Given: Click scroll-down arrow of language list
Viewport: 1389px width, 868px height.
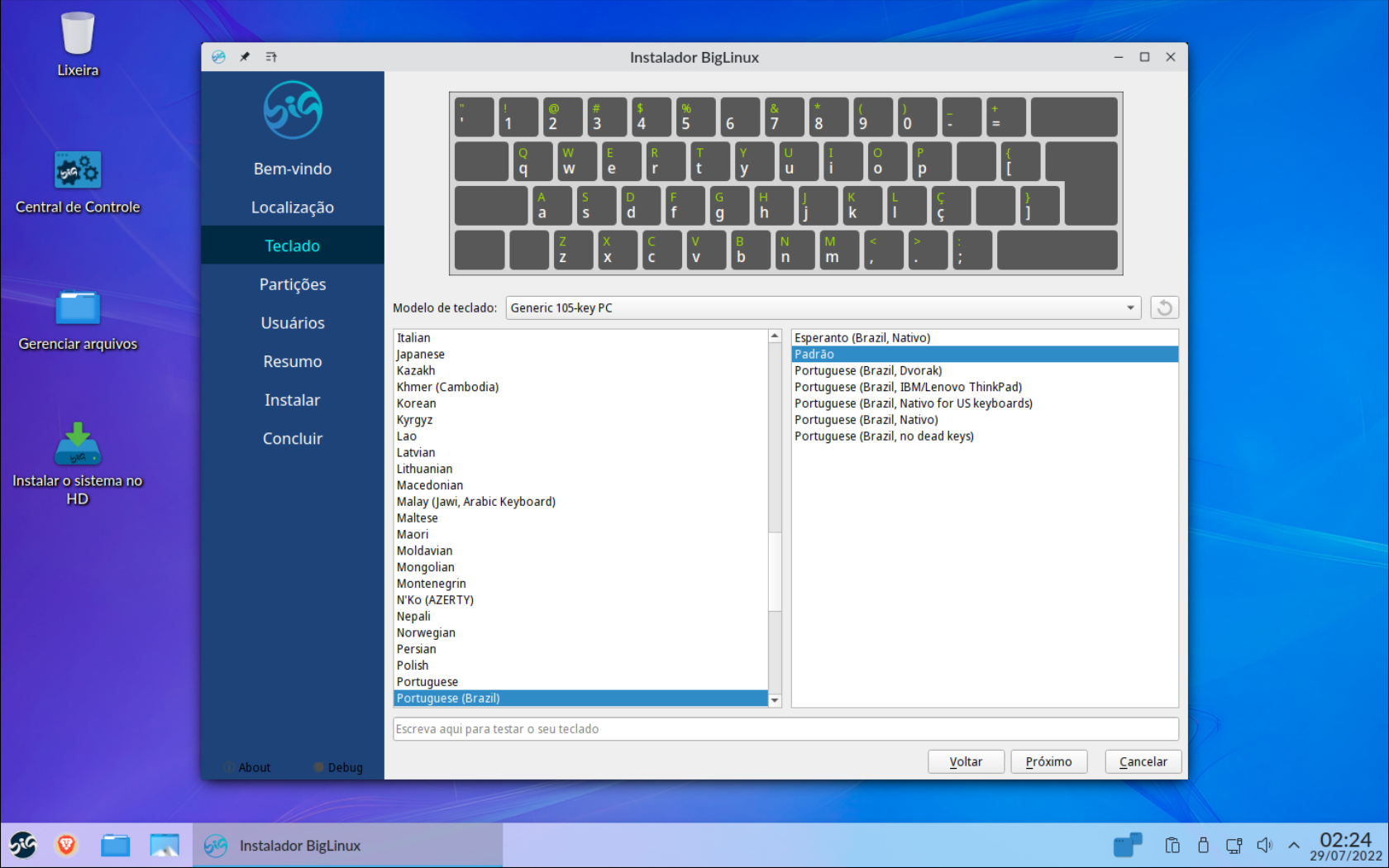Looking at the screenshot, I should [x=775, y=700].
